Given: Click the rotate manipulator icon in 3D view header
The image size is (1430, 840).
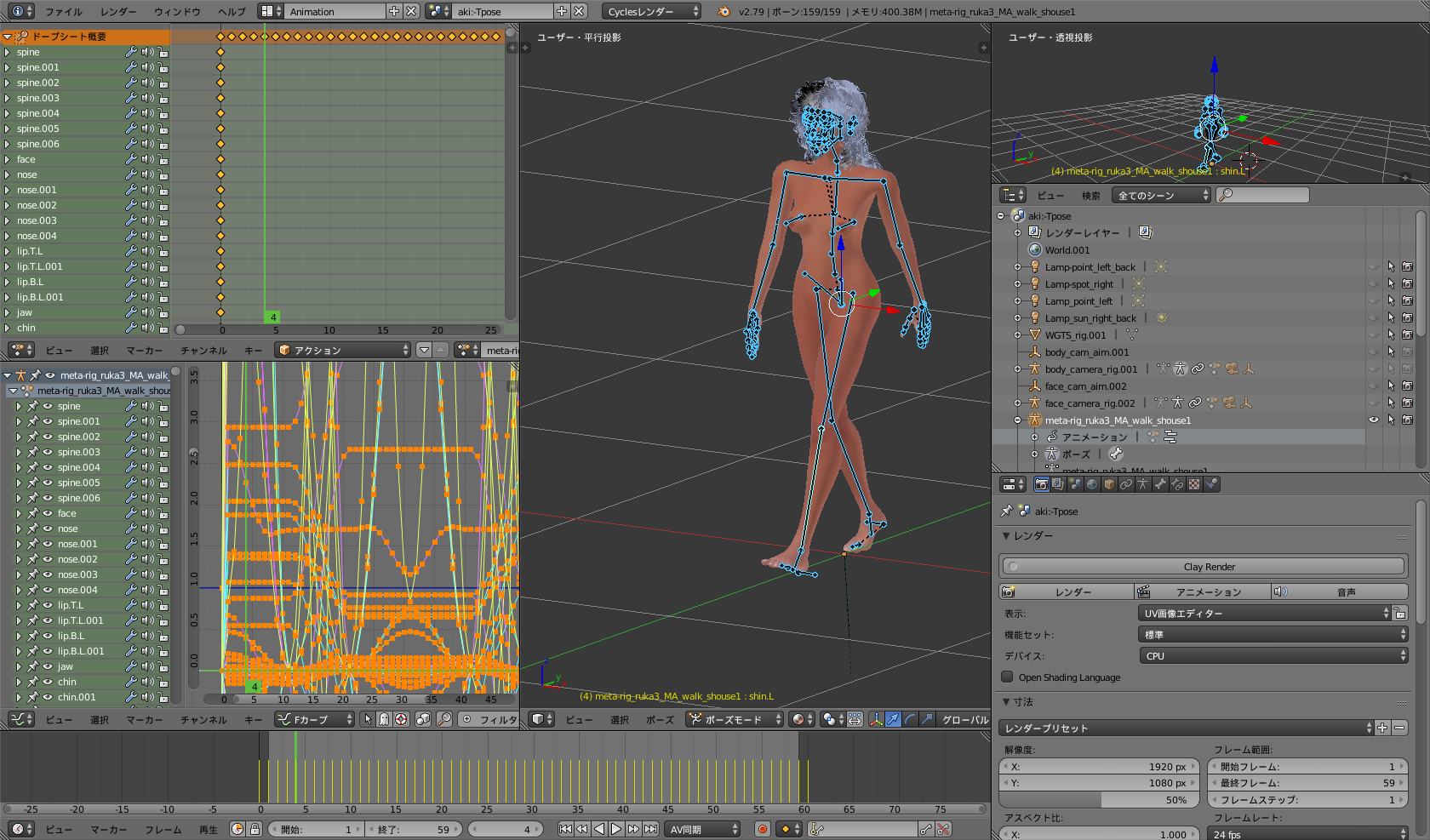Looking at the screenshot, I should [910, 719].
